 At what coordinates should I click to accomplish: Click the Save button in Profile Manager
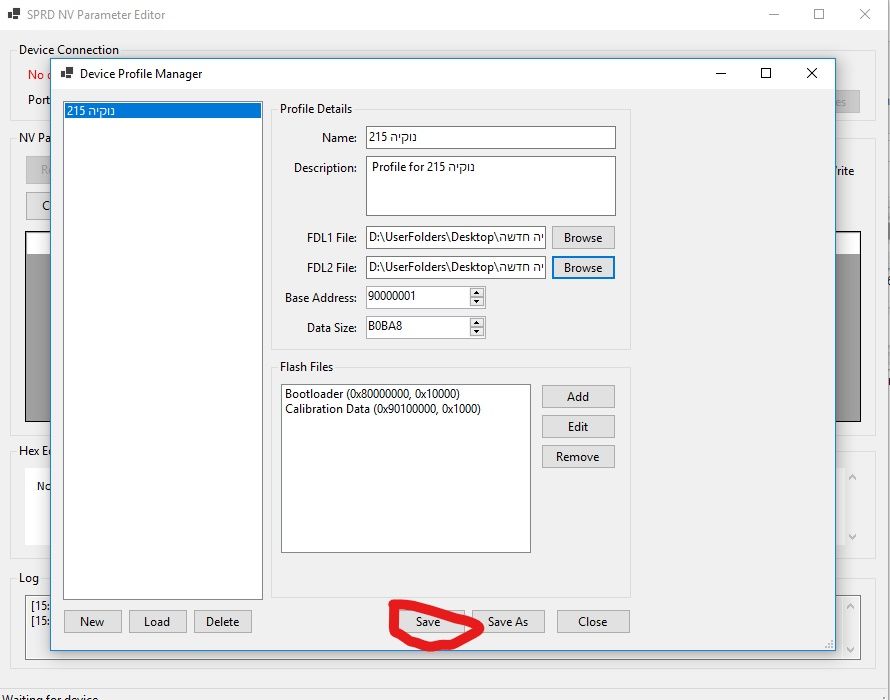click(428, 621)
